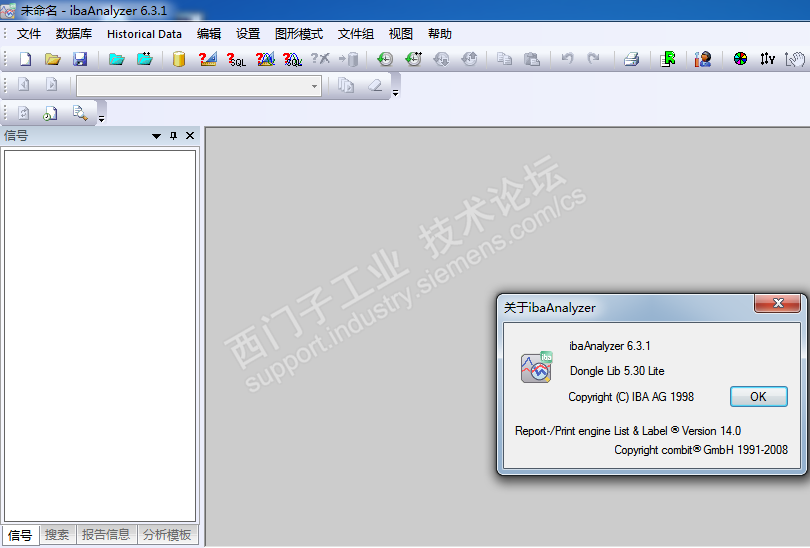Click the 'ibaAnalyzer 6.3.1' version text in dialog

point(610,346)
